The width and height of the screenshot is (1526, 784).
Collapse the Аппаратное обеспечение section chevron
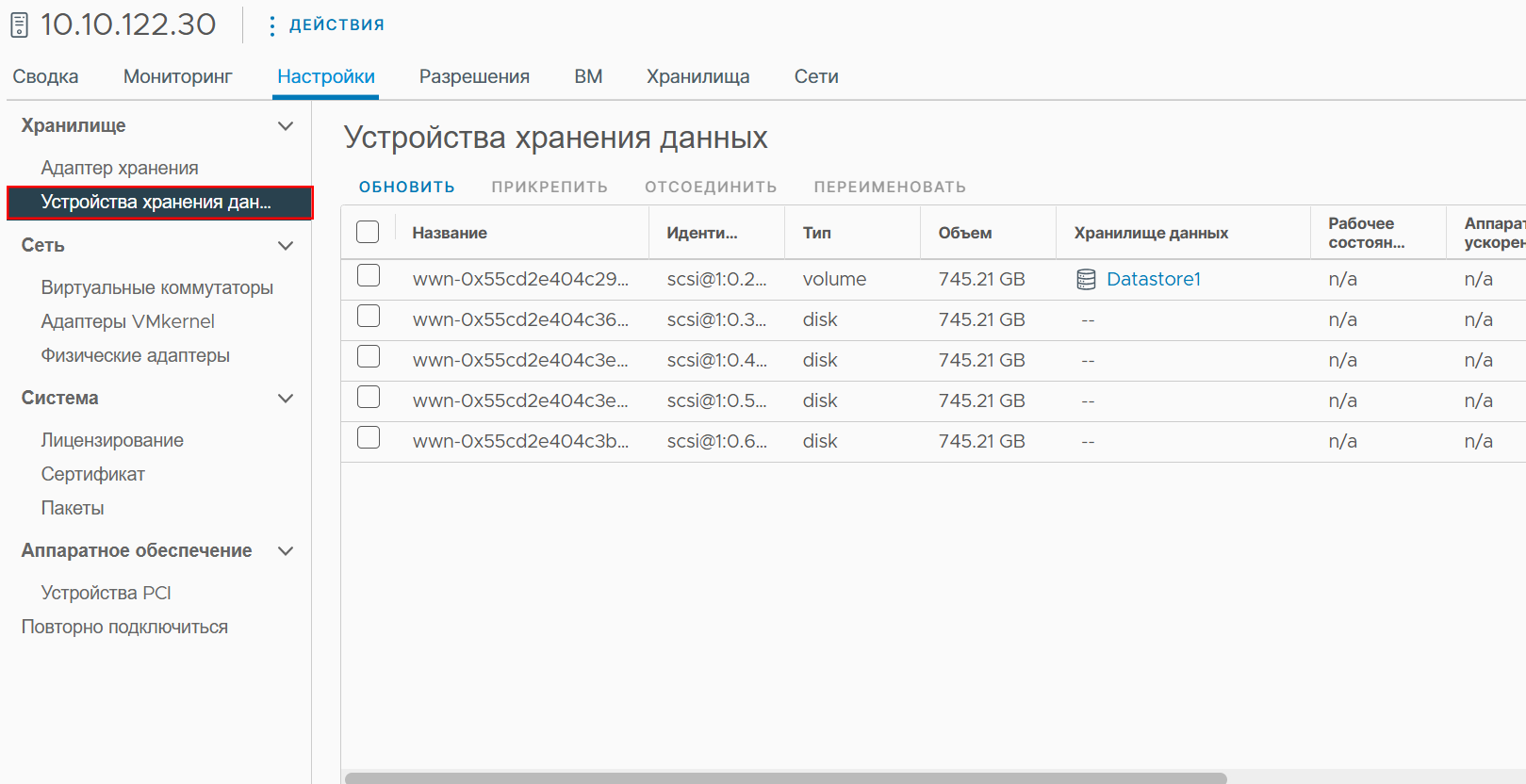pyautogui.click(x=286, y=550)
